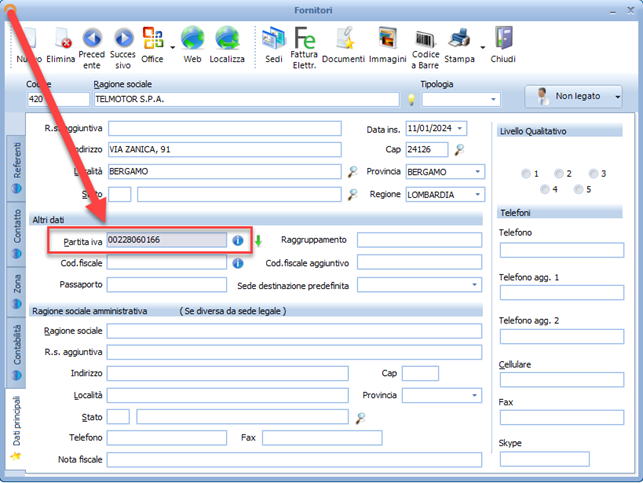This screenshot has width=643, height=483.
Task: Switch to the Referenti side tab
Action: 16,168
